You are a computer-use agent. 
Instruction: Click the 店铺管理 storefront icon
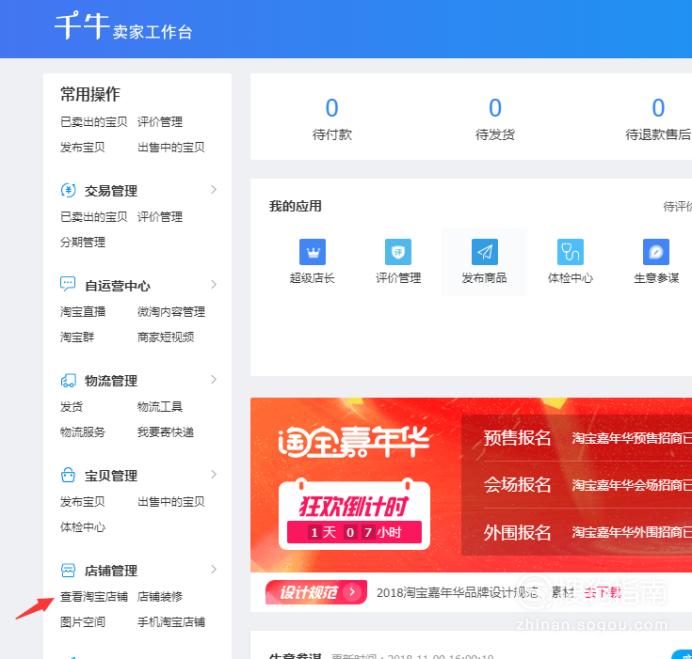(68, 570)
